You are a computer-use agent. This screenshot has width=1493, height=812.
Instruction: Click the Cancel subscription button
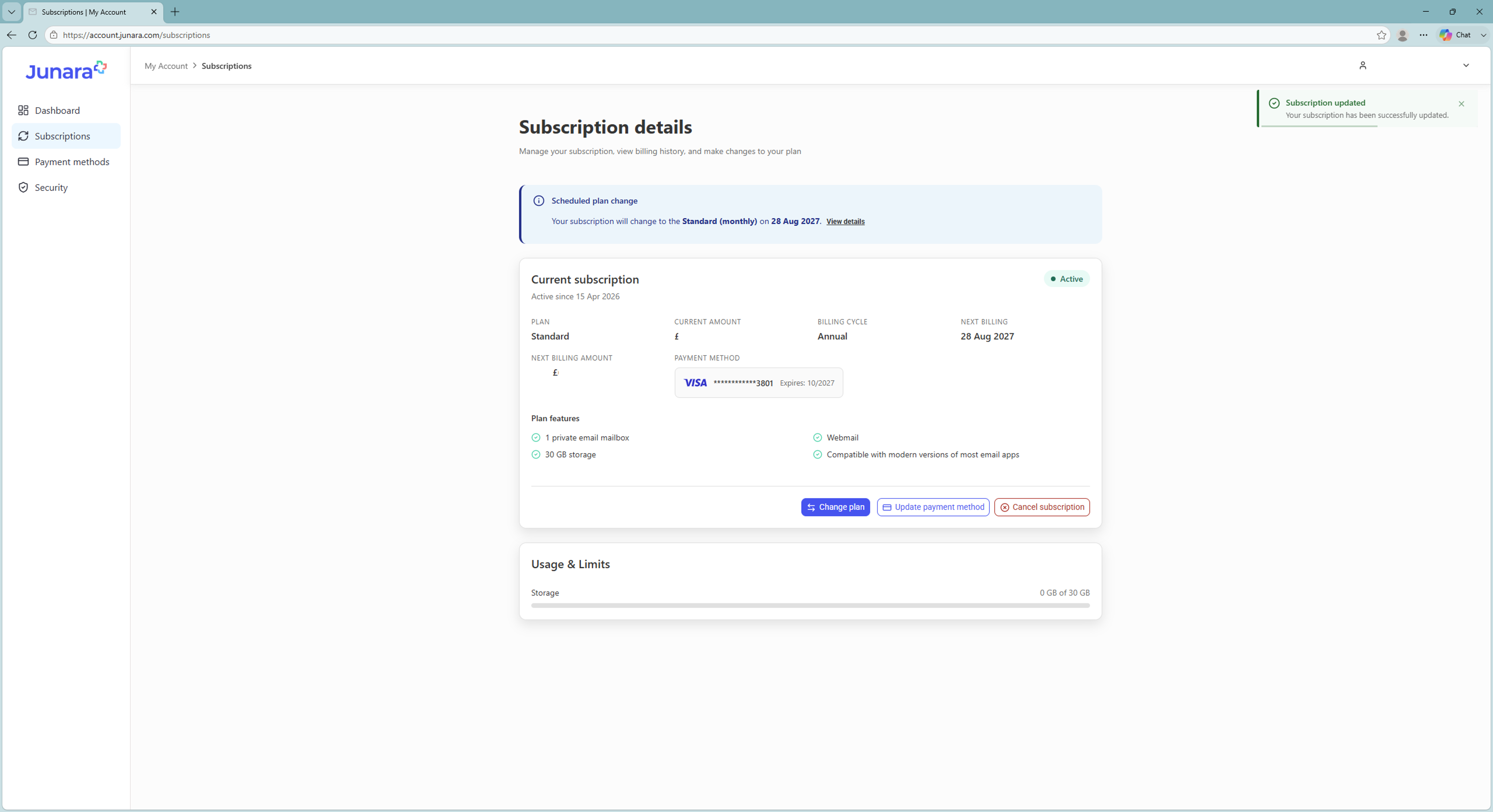coord(1041,507)
